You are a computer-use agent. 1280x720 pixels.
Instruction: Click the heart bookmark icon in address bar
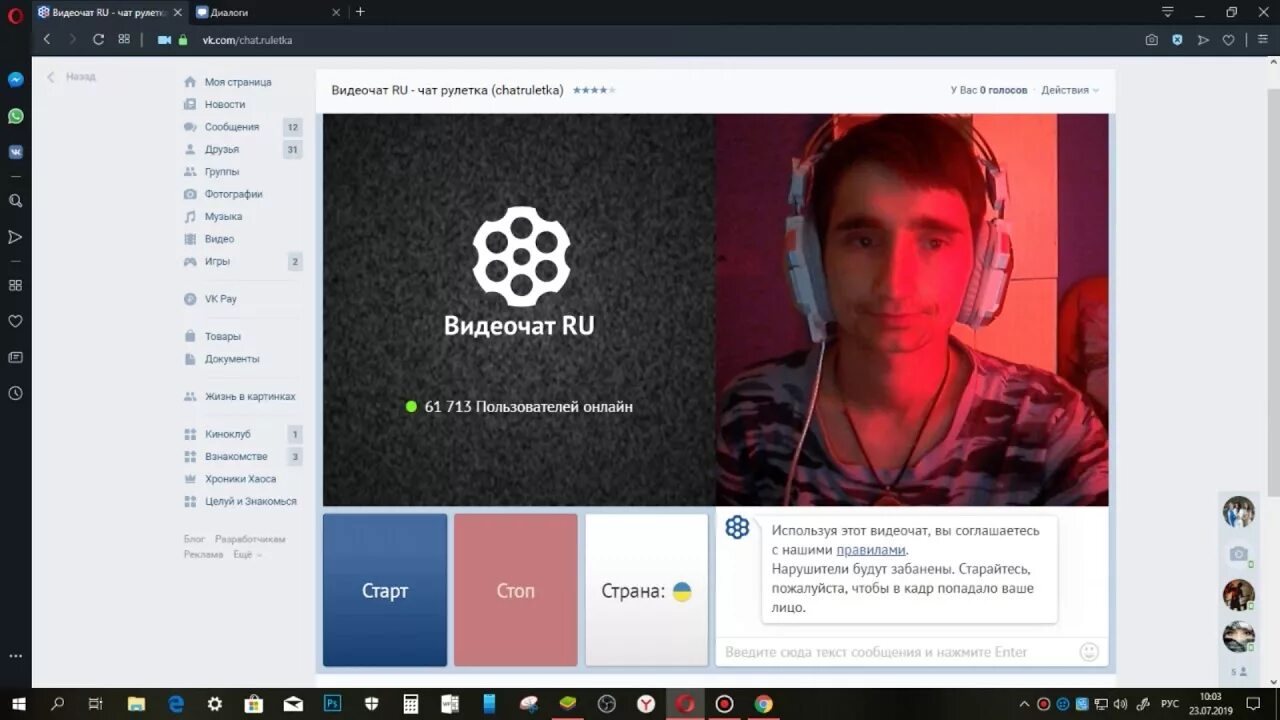(x=1228, y=40)
